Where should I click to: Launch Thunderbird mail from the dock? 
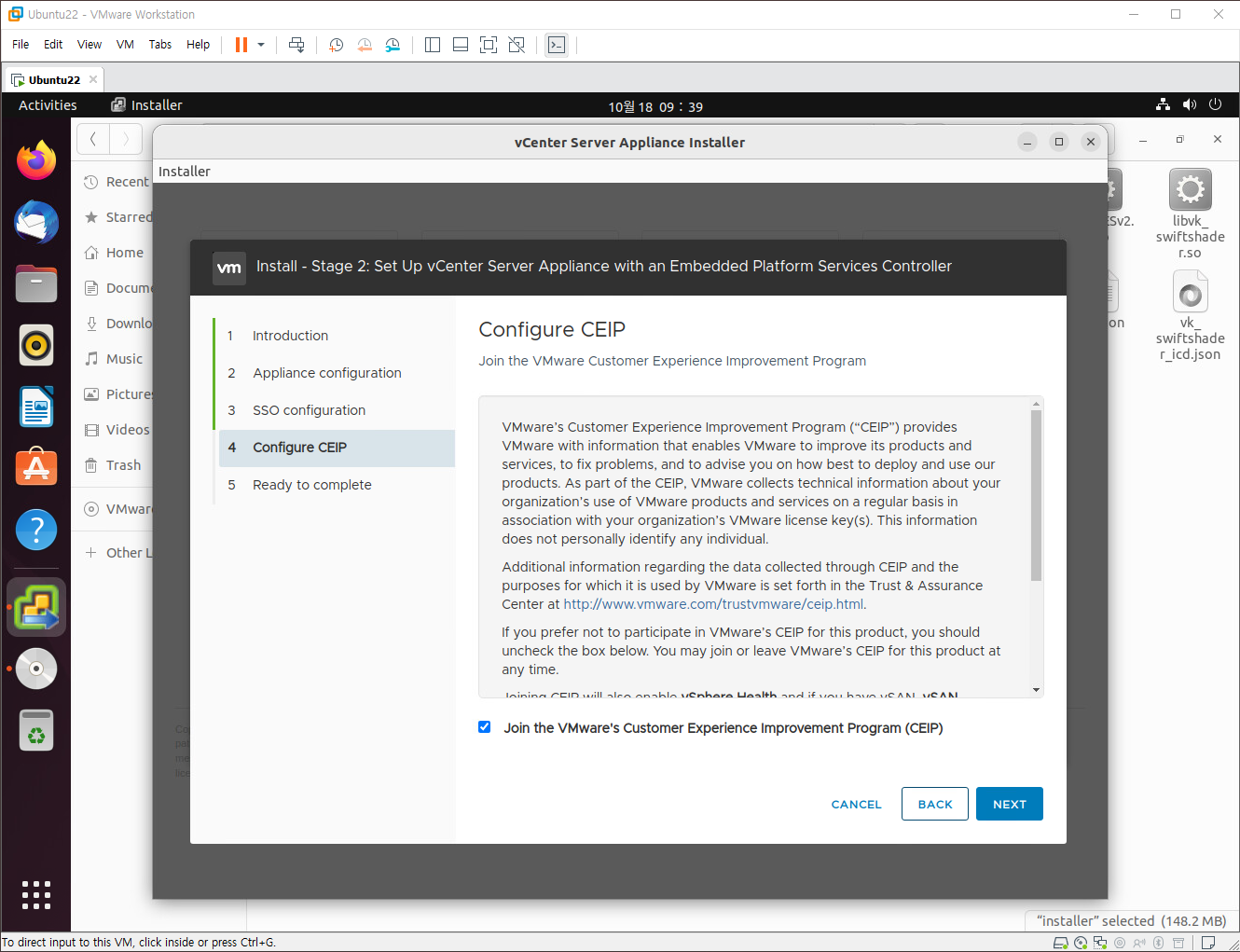click(36, 223)
